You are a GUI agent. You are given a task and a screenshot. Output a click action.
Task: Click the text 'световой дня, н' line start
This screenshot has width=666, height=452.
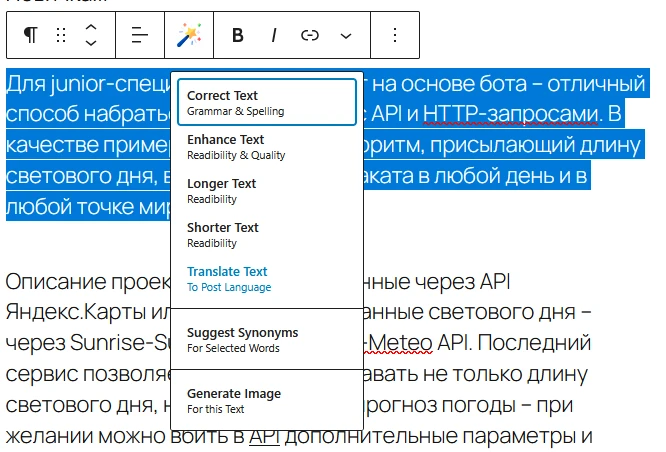88,405
